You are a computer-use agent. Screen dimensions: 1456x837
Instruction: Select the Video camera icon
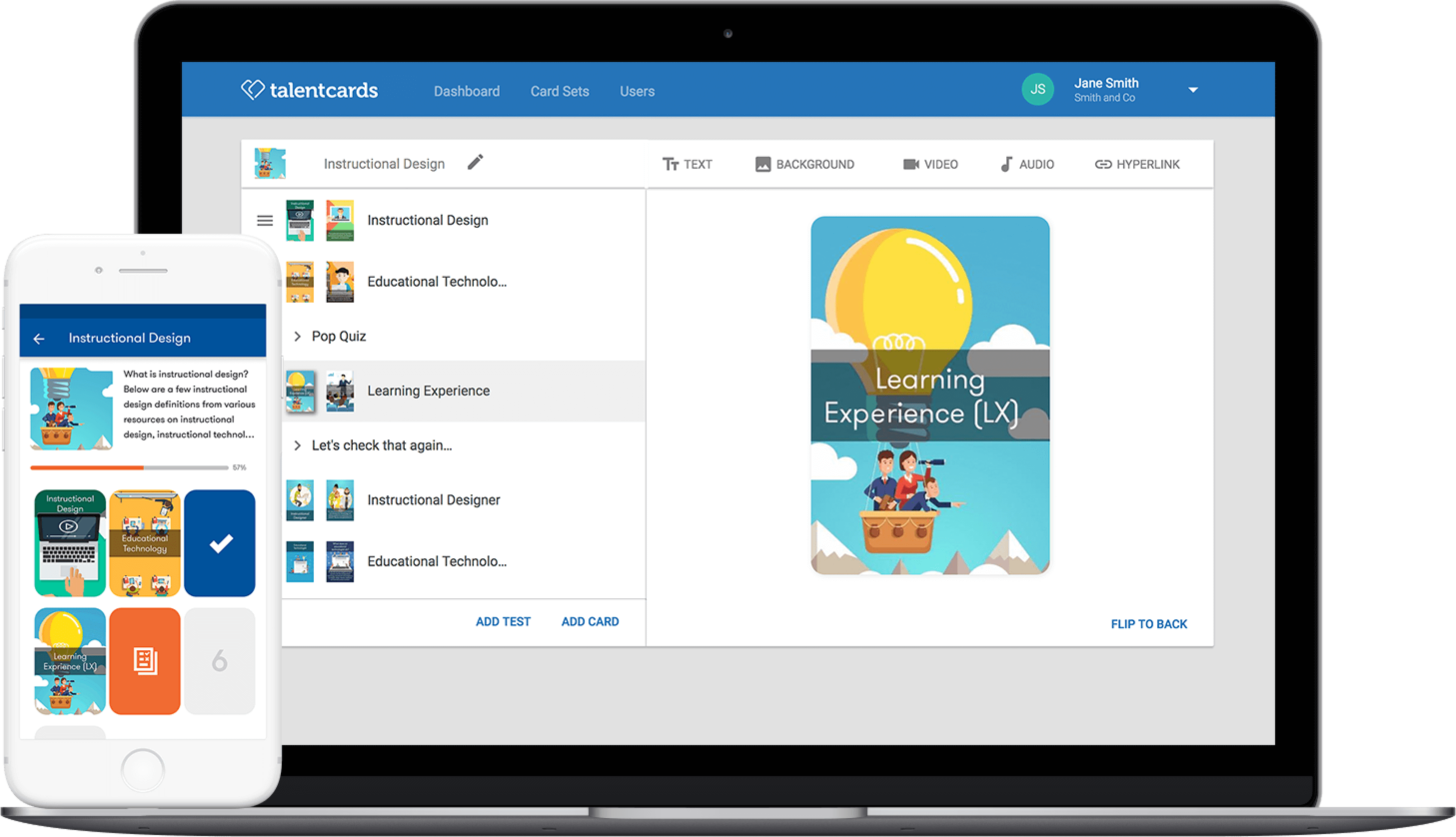click(x=911, y=164)
